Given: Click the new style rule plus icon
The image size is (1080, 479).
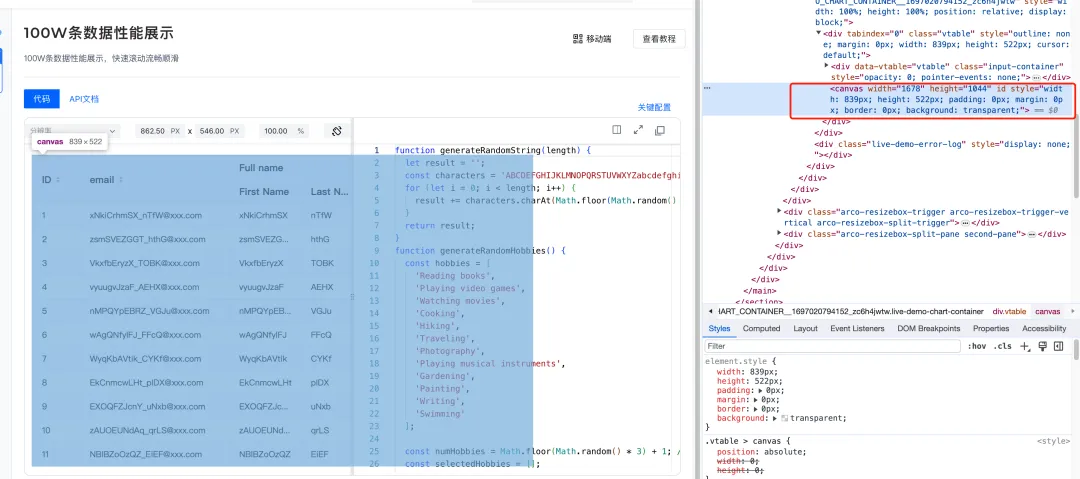Looking at the screenshot, I should pyautogui.click(x=1025, y=346).
